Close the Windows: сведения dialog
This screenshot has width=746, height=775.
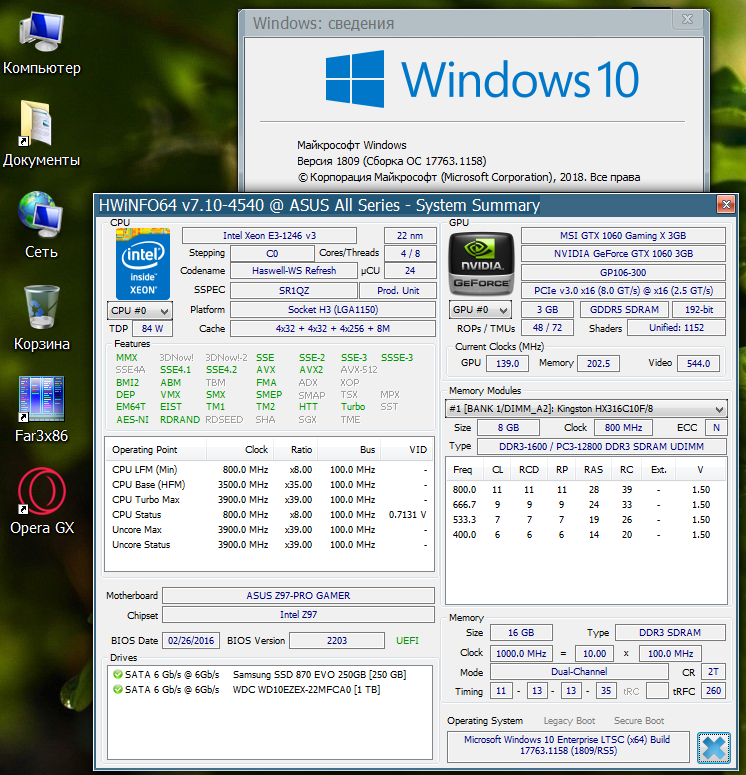coord(687,19)
